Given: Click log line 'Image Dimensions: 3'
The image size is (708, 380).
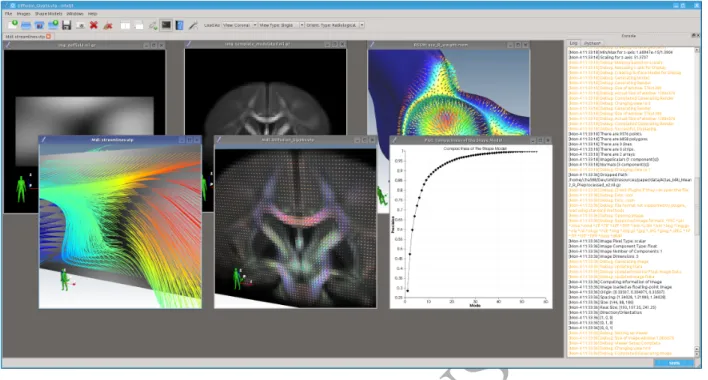Looking at the screenshot, I should pos(604,256).
